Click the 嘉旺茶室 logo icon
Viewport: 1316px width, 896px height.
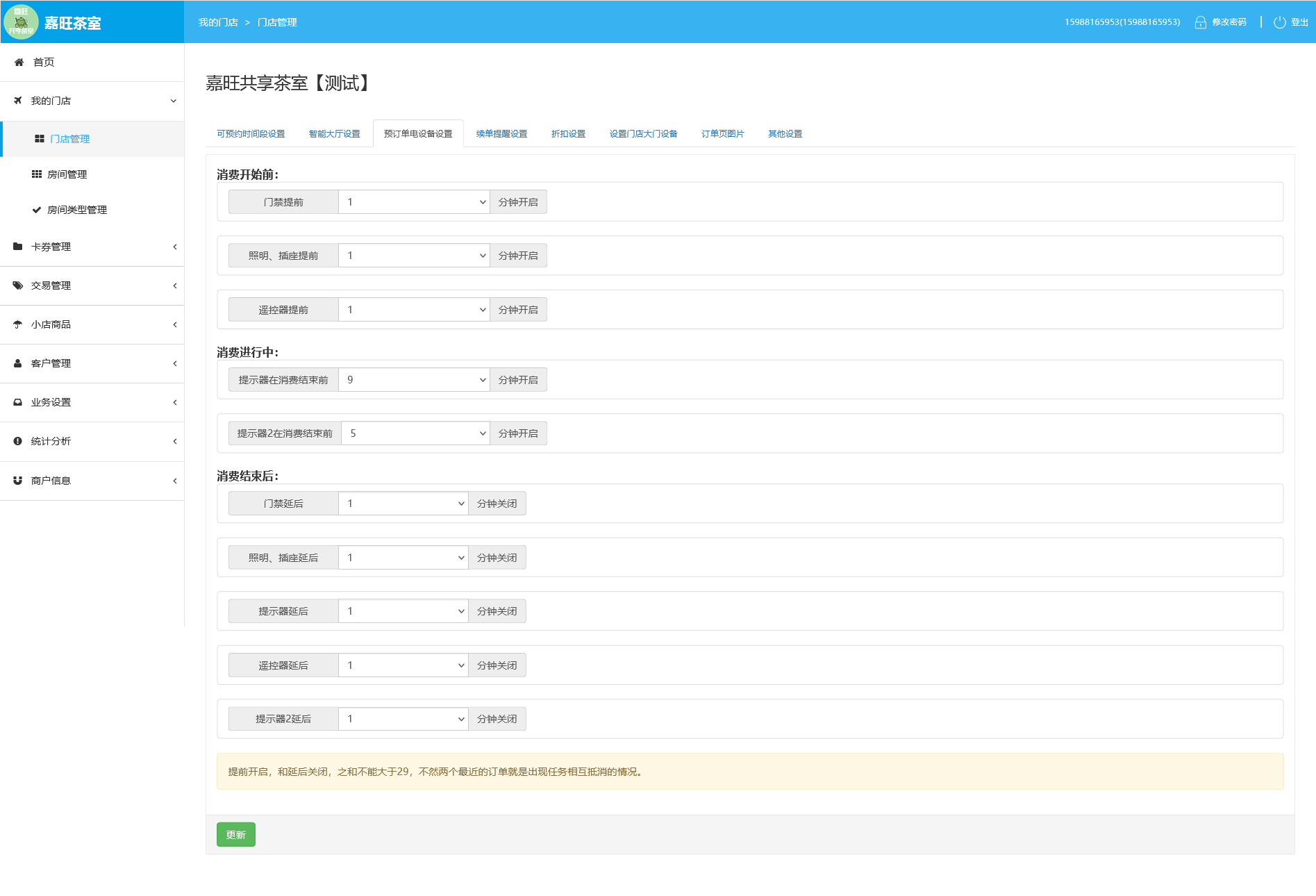click(21, 22)
